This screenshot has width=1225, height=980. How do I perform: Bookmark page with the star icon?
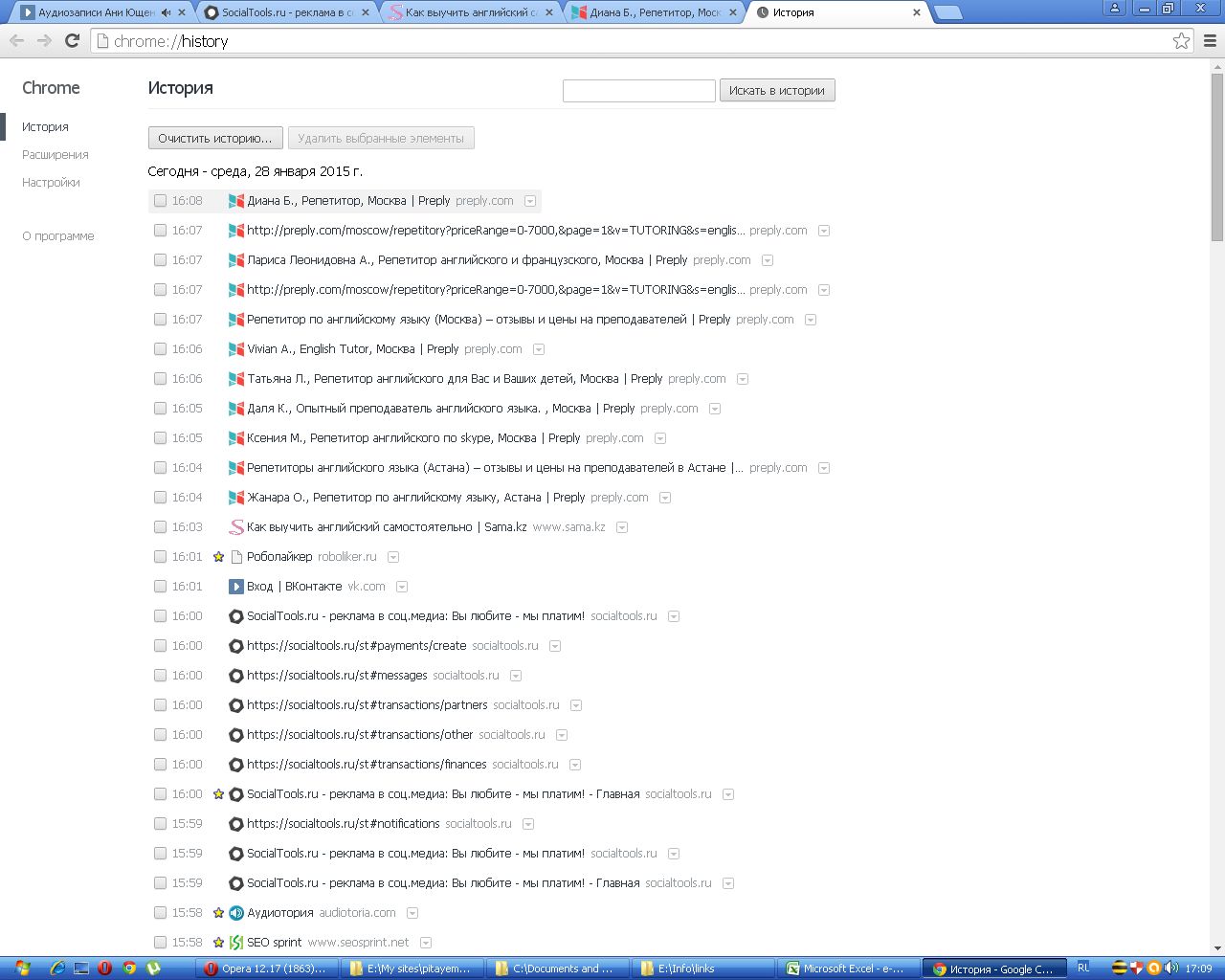point(1181,40)
